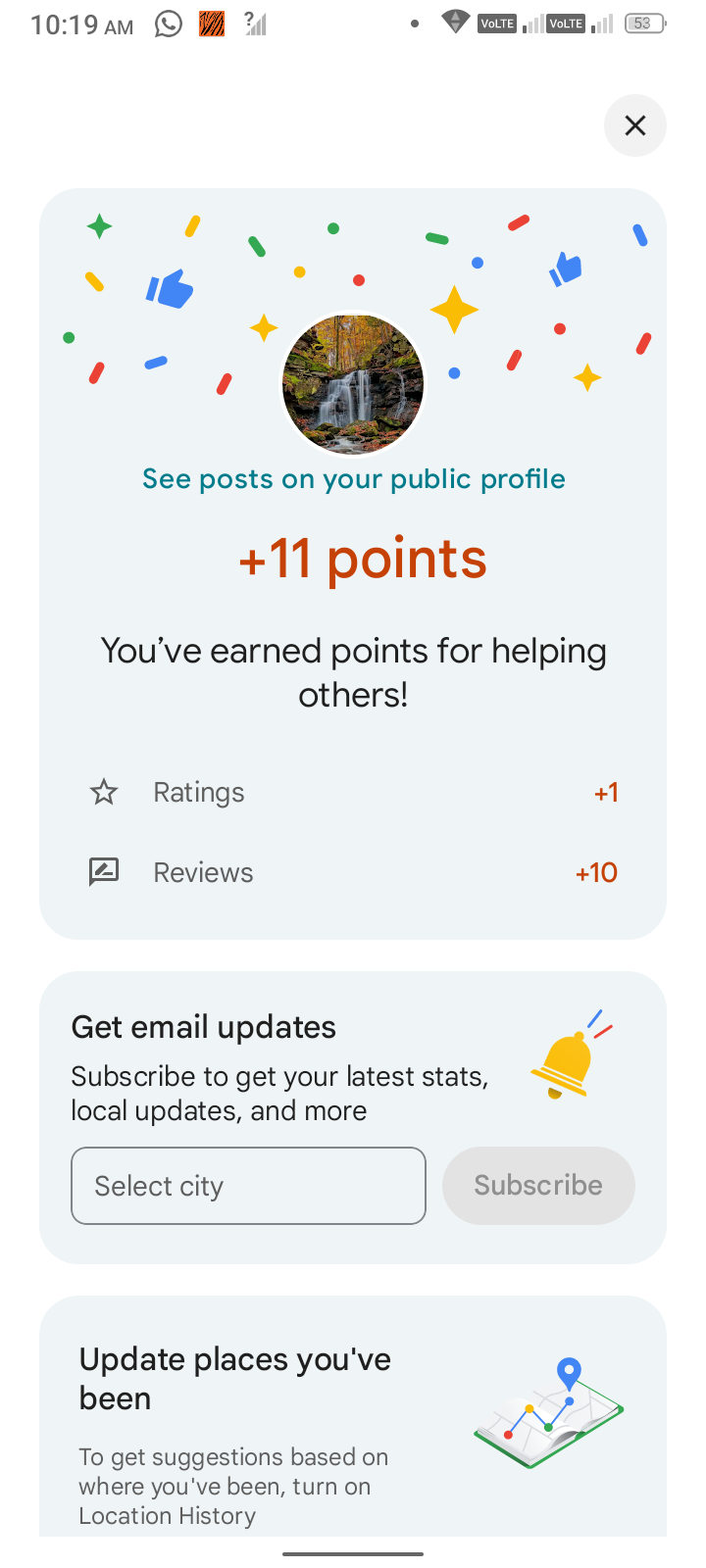The width and height of the screenshot is (706, 1568).
Task: Tap the +10 reviews points value
Action: pyautogui.click(x=596, y=872)
